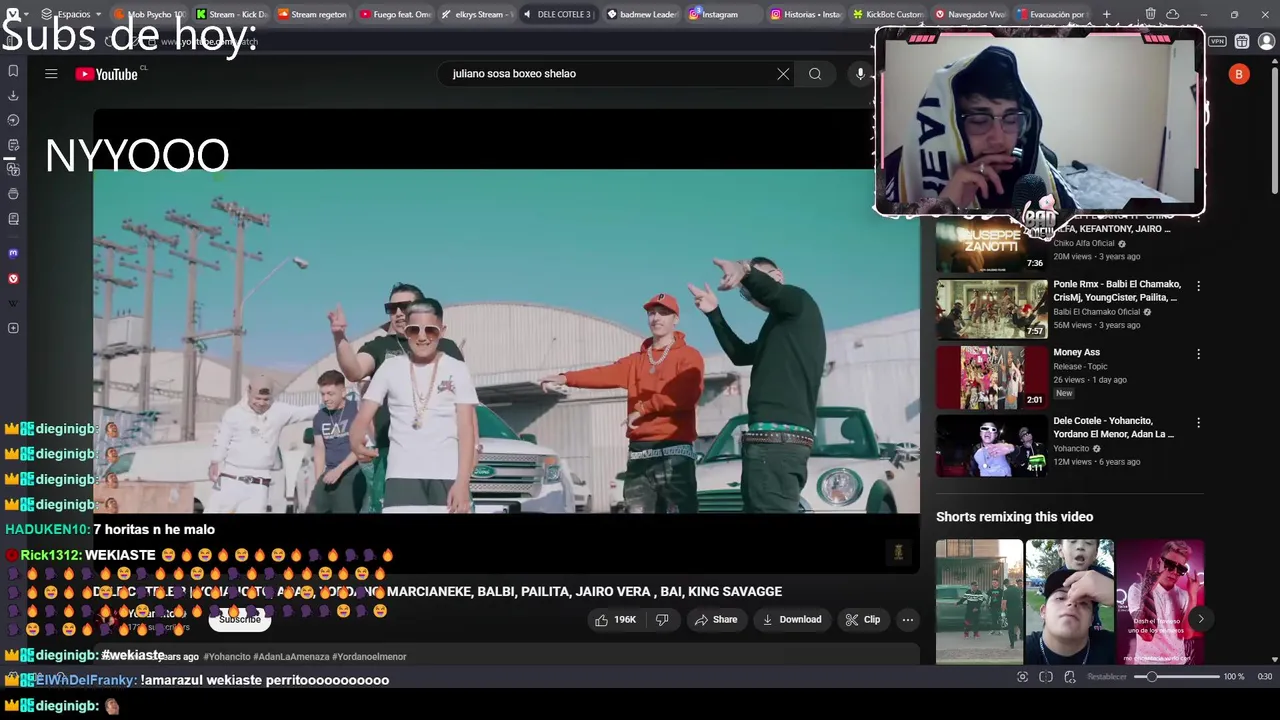
Task: Switch to the Instagram tab
Action: pyautogui.click(x=723, y=14)
